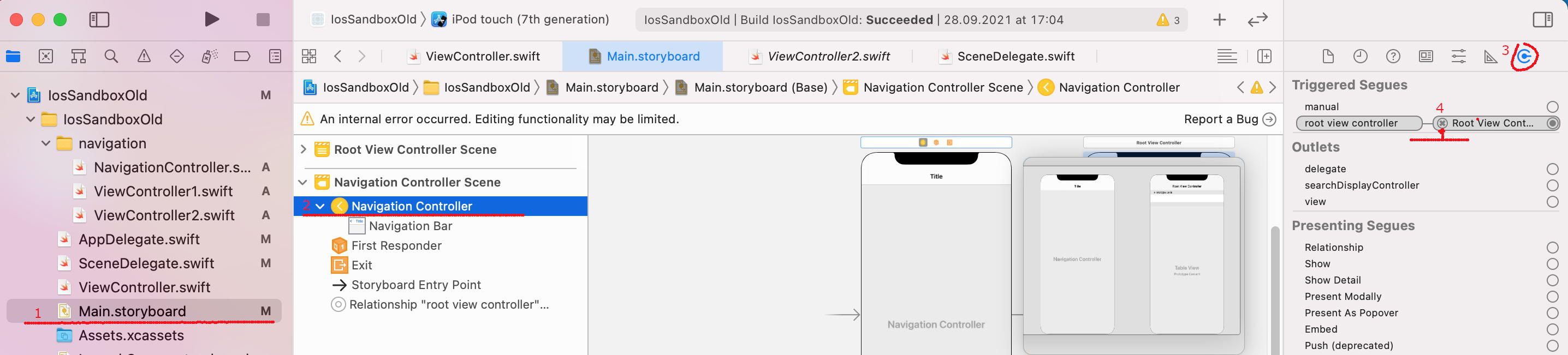Show the Attributes inspector

(1459, 57)
